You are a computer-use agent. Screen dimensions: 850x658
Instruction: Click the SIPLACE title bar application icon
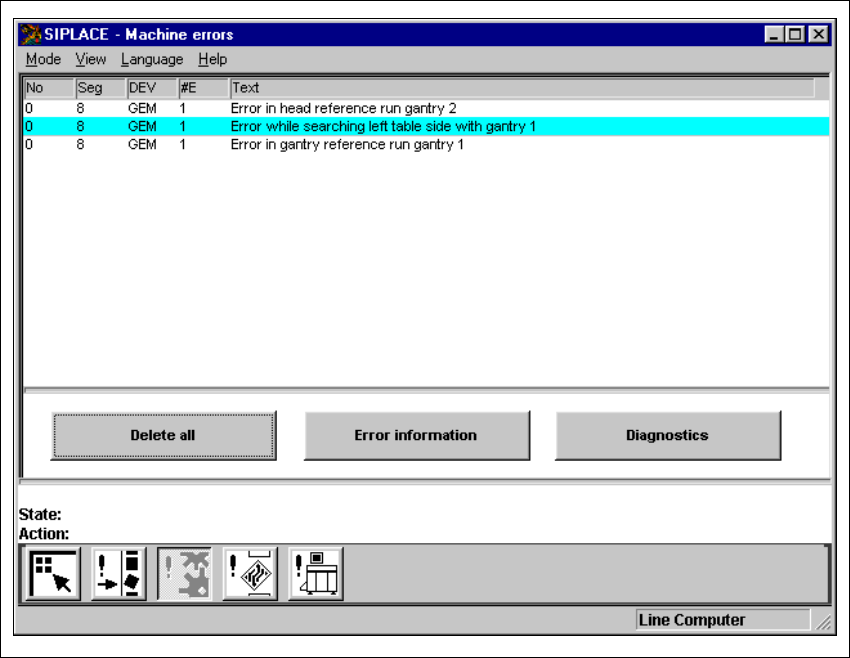coord(30,34)
